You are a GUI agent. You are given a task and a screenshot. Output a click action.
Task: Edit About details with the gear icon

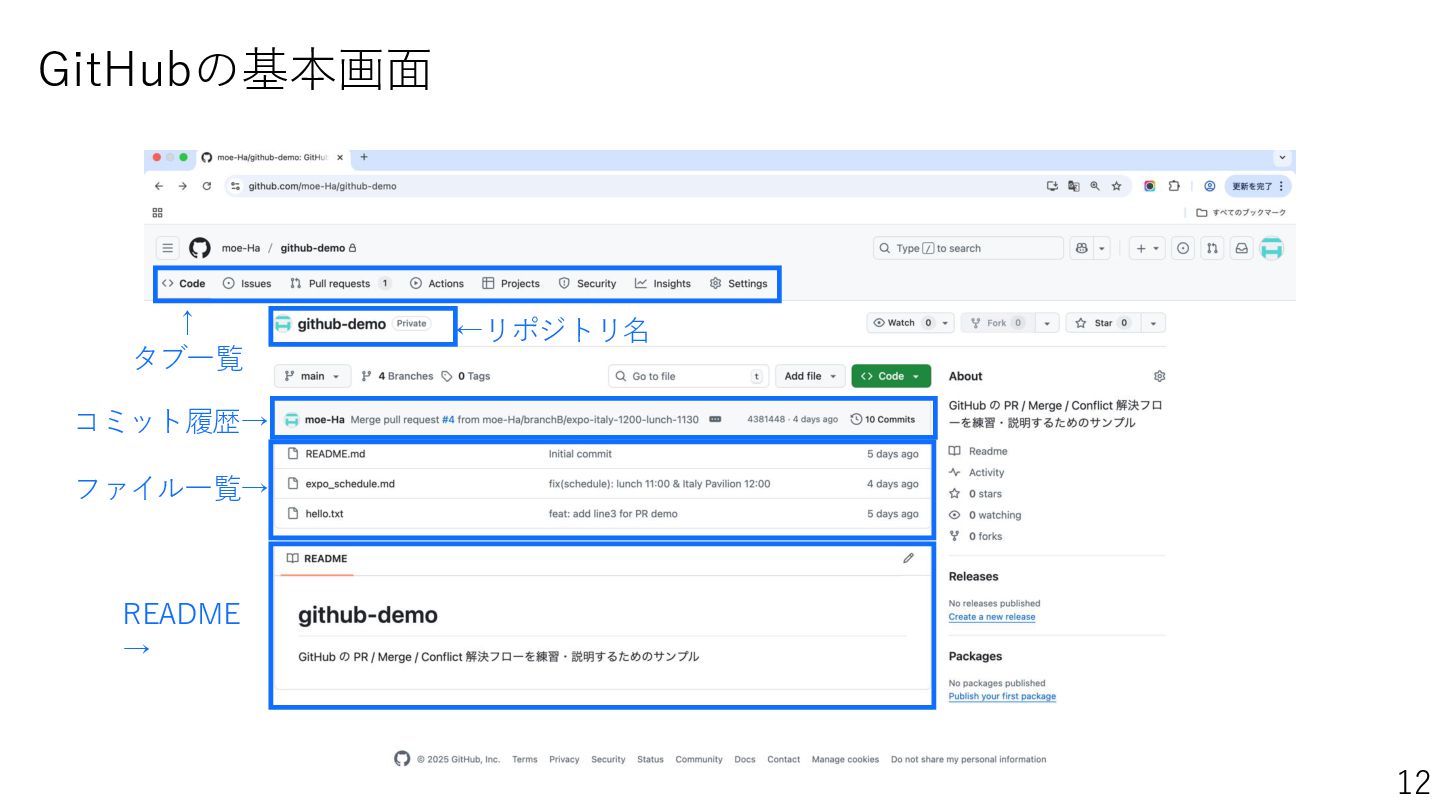(x=1159, y=376)
